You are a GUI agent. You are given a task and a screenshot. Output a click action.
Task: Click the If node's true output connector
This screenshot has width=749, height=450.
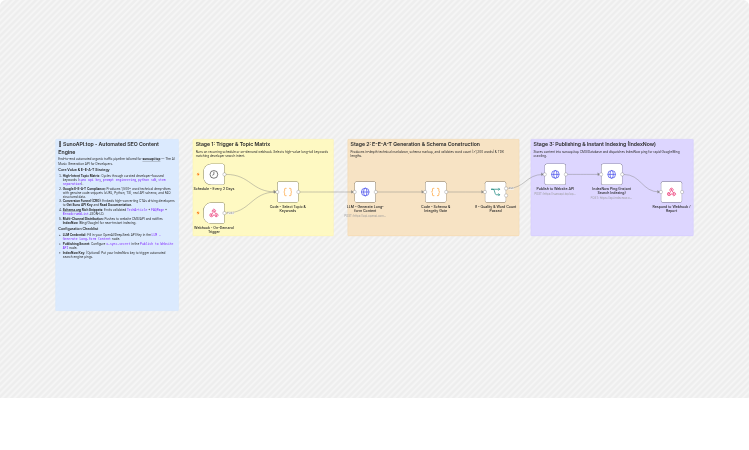pos(506,188)
